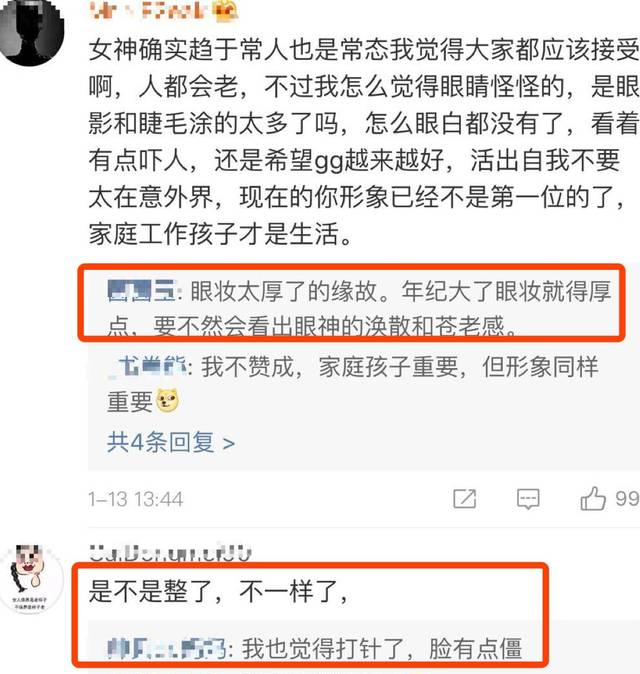
Task: Tap the 1-13 13:44 timestamp
Action: coord(136,499)
